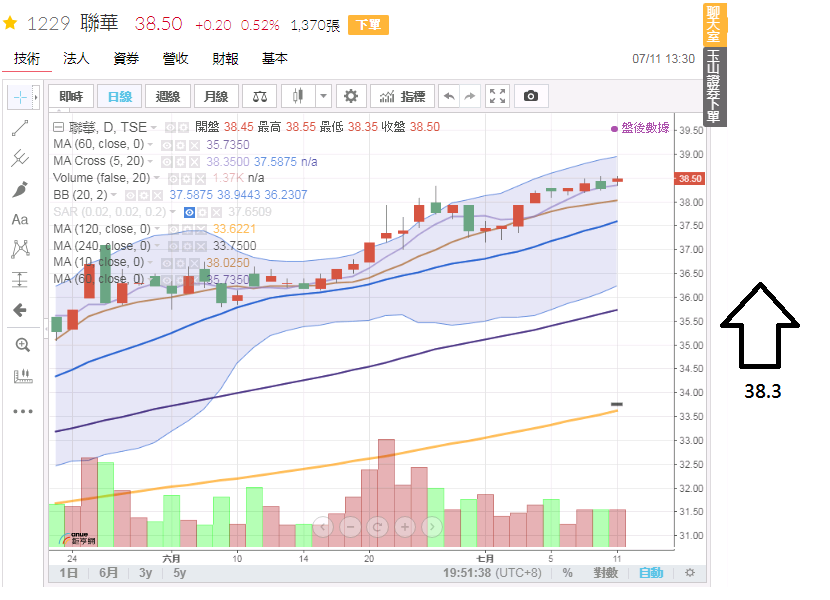Collapse the indicator legend with minus box

[x=58, y=128]
